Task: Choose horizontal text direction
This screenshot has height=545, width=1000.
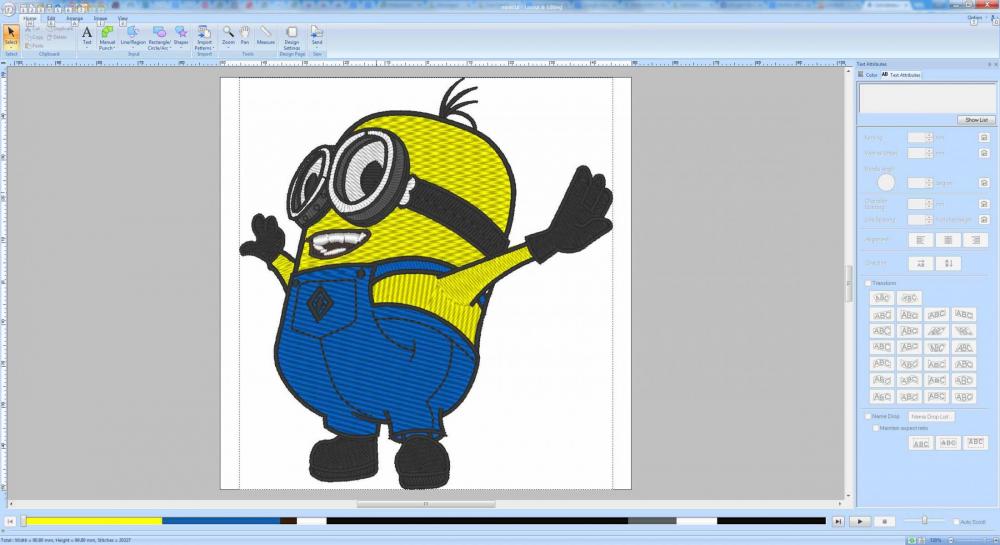Action: pos(920,263)
